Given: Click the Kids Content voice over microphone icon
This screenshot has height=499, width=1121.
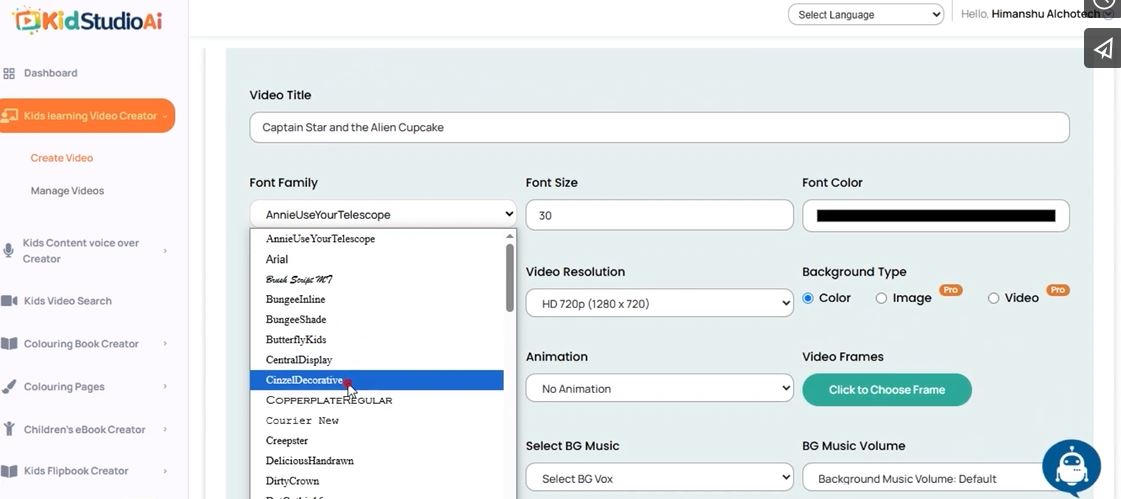Looking at the screenshot, I should tap(9, 250).
